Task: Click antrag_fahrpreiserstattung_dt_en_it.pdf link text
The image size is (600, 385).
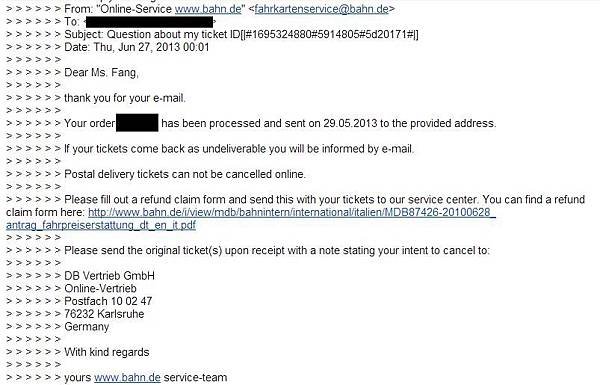Action: pos(101,225)
